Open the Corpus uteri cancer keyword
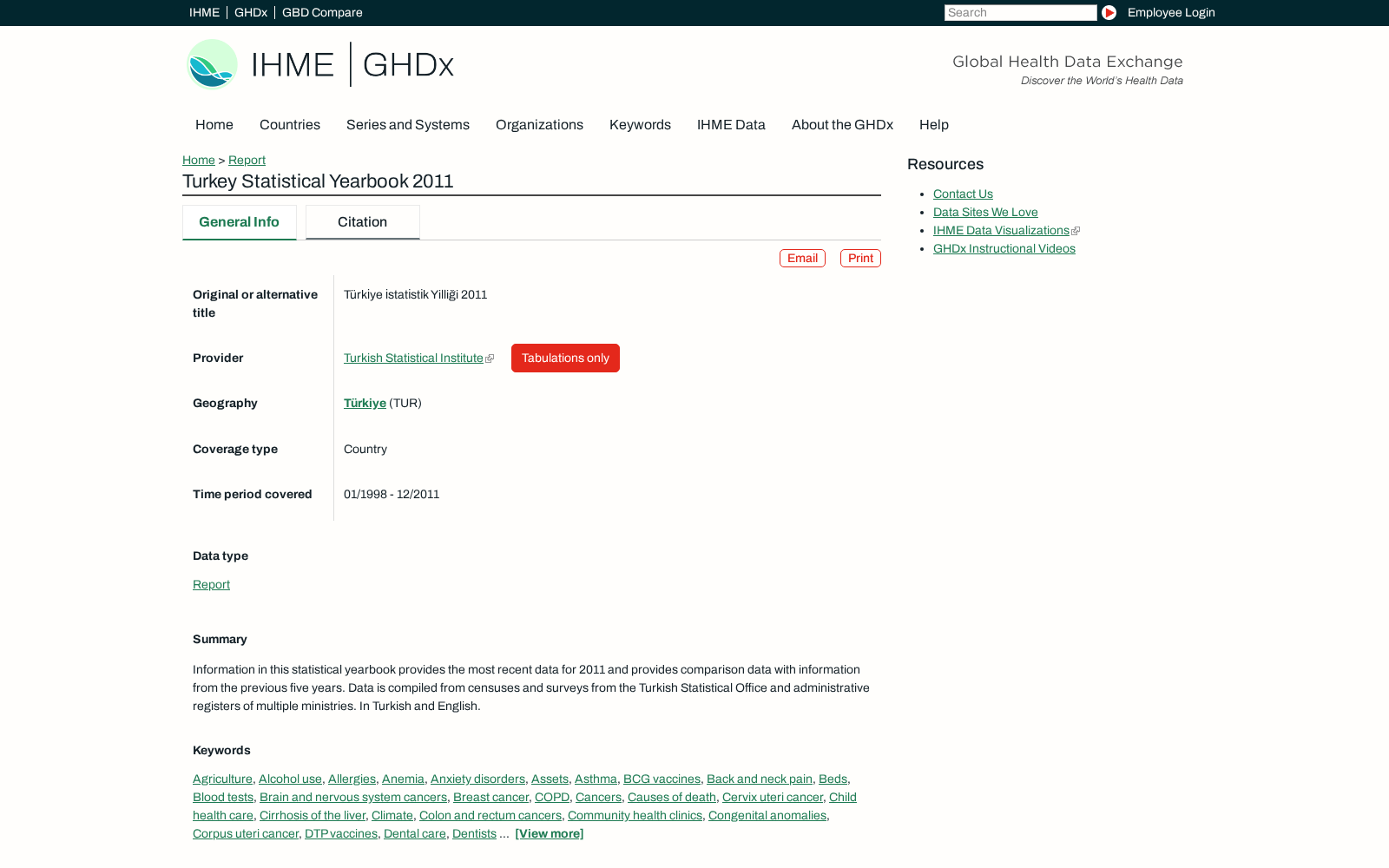 coord(246,834)
